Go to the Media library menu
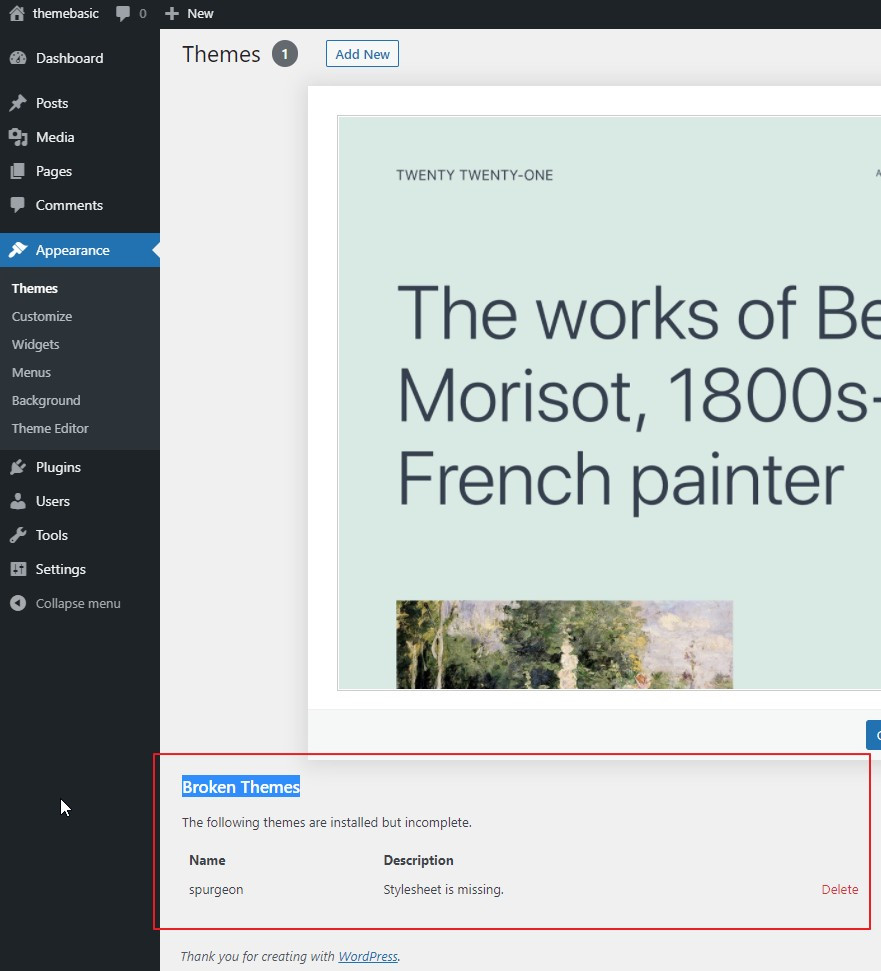 pos(80,137)
